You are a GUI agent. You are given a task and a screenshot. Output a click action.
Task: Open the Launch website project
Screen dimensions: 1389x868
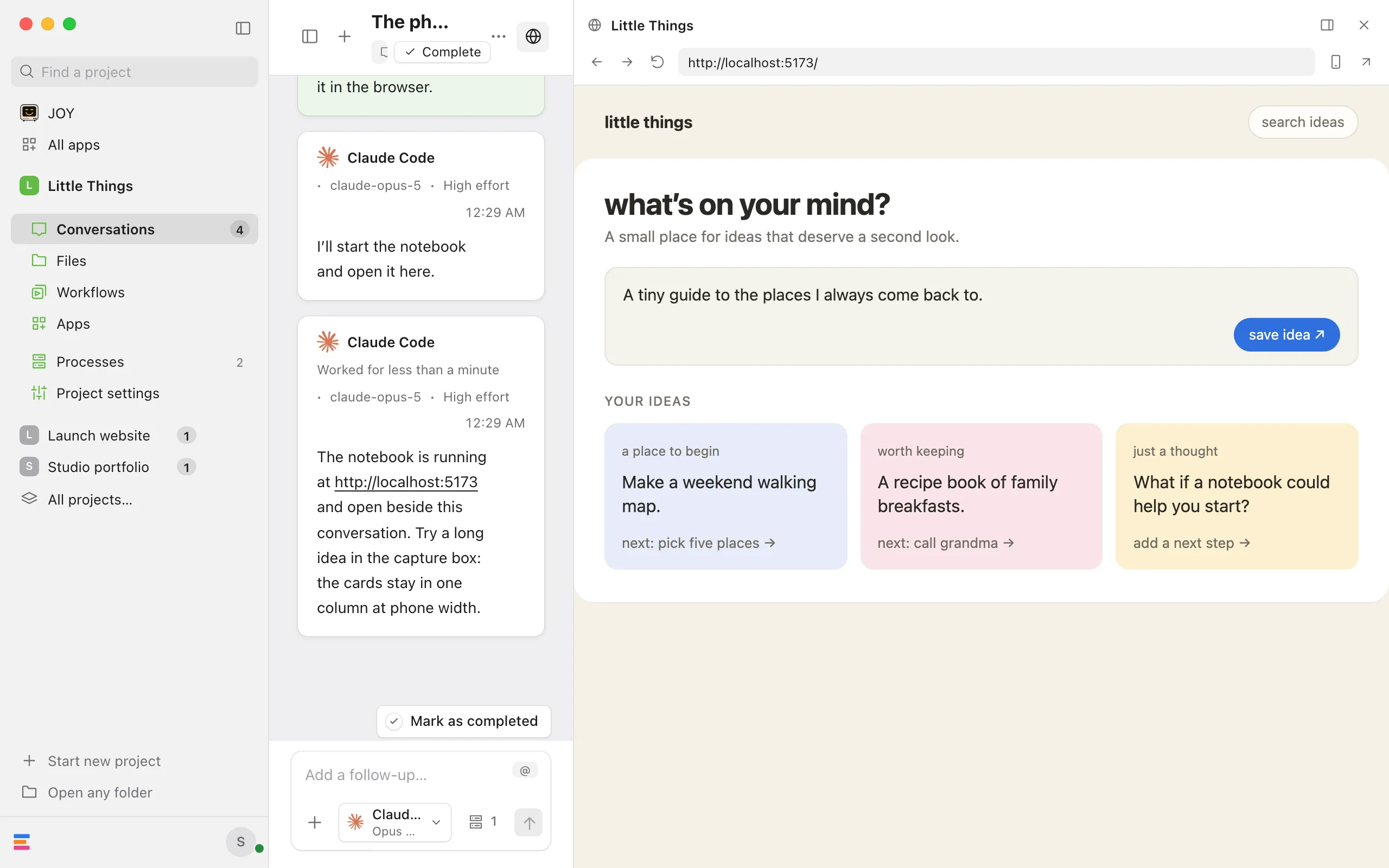(x=108, y=435)
